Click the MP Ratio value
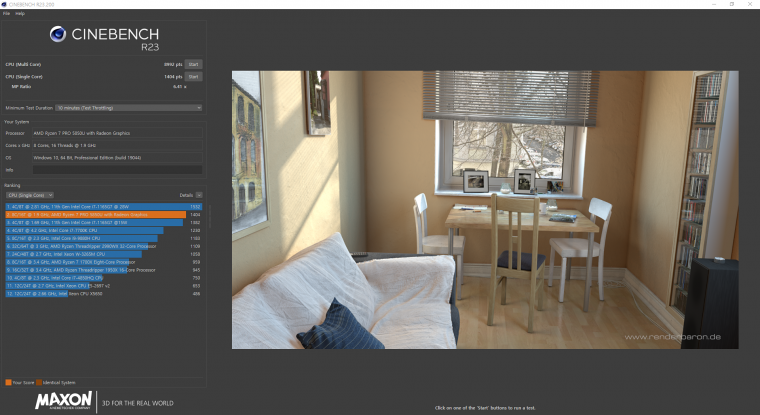 (x=180, y=87)
